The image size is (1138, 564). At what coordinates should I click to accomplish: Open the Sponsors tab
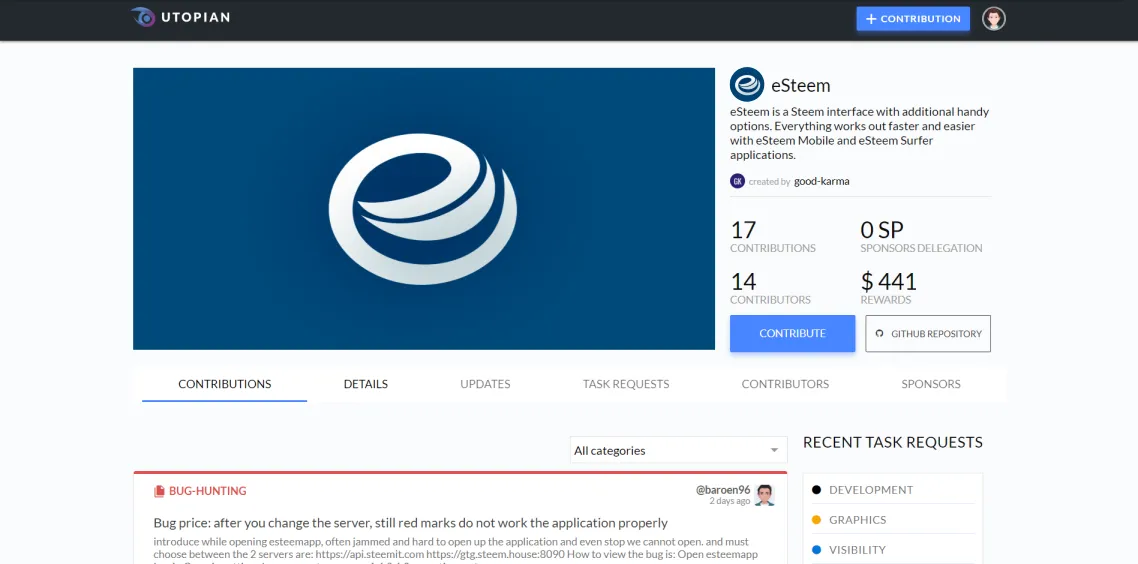tap(931, 384)
